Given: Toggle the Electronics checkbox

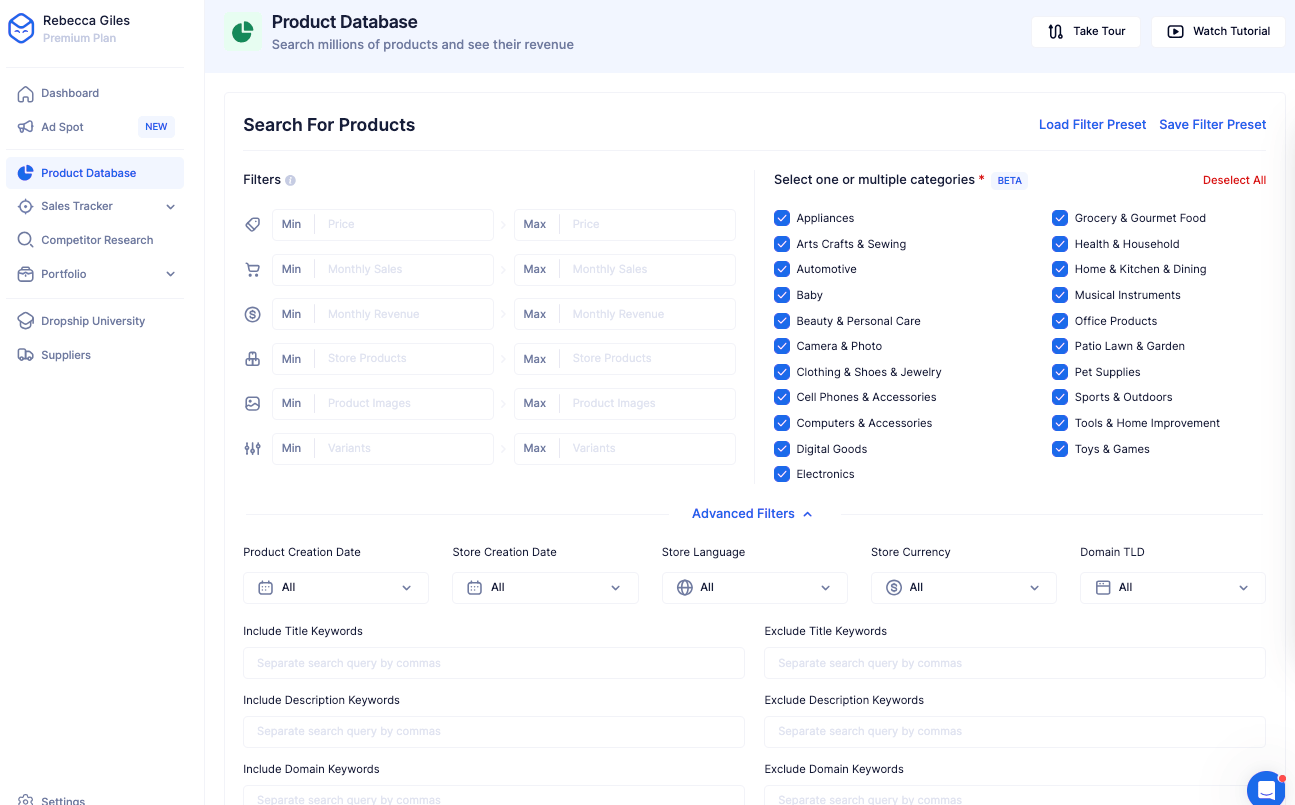Looking at the screenshot, I should pyautogui.click(x=782, y=474).
